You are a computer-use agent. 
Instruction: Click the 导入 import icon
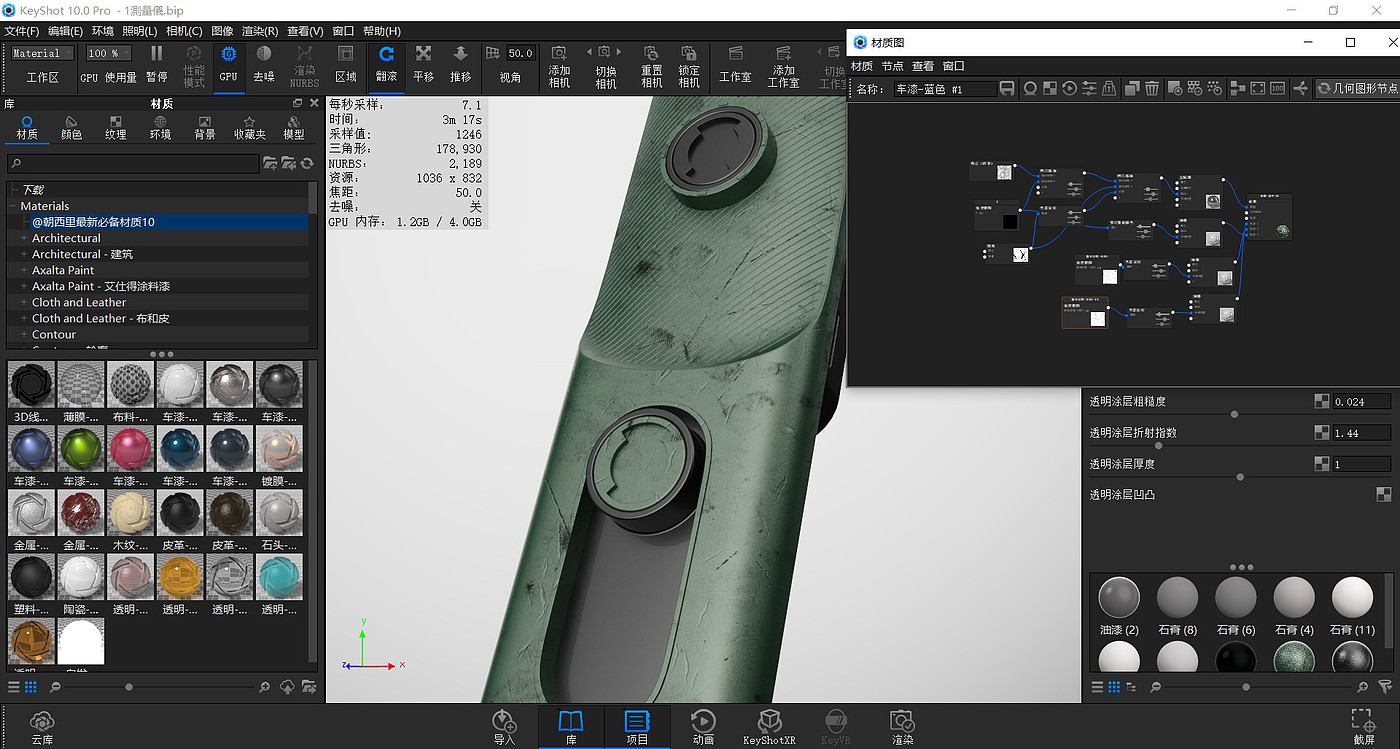504,726
